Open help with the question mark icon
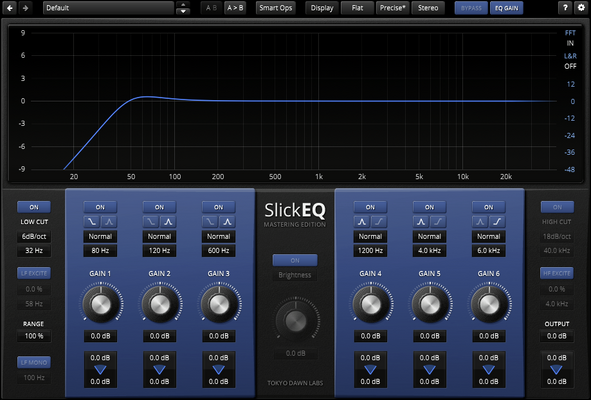 [x=565, y=8]
